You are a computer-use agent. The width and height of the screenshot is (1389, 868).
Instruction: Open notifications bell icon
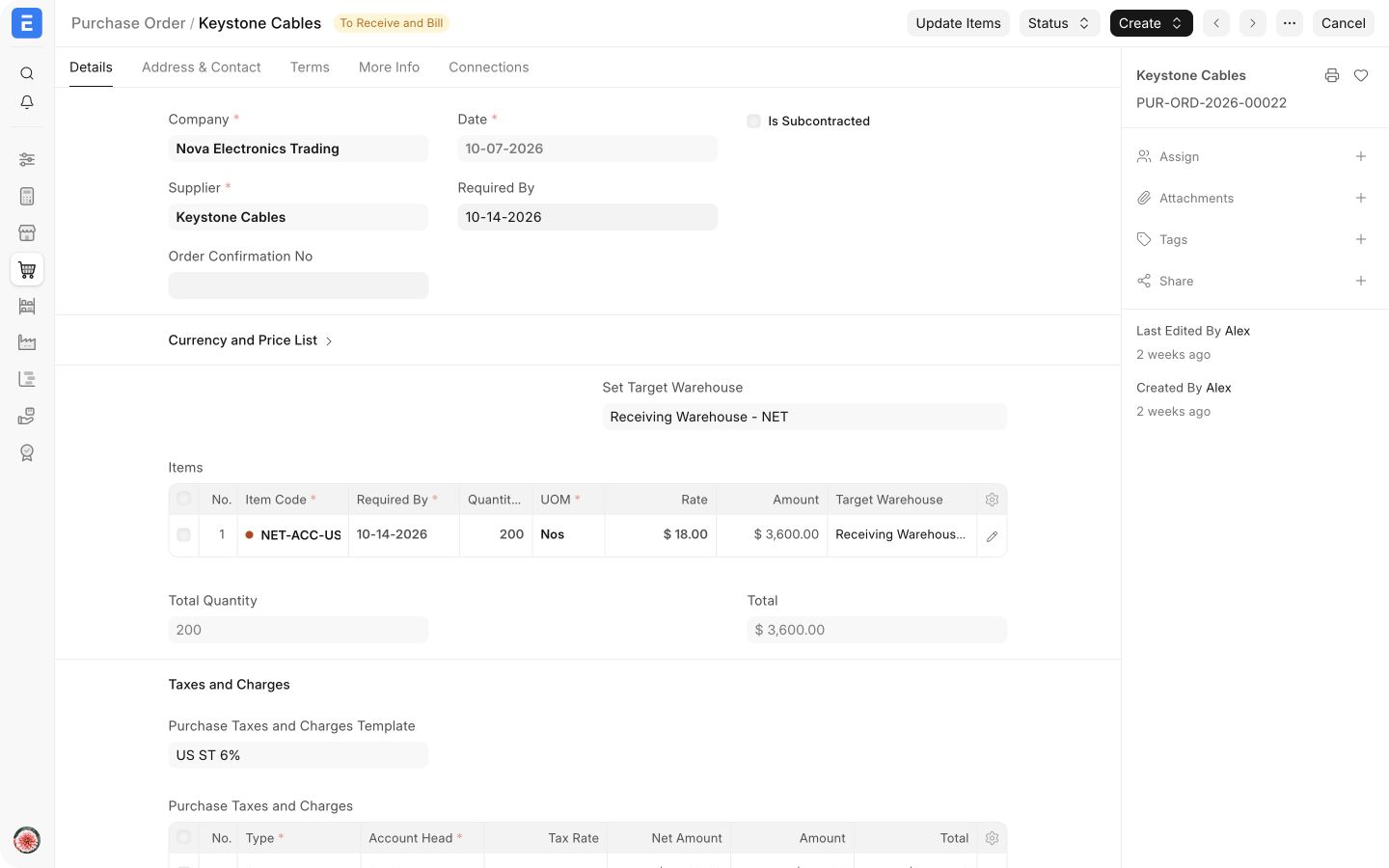pyautogui.click(x=27, y=102)
